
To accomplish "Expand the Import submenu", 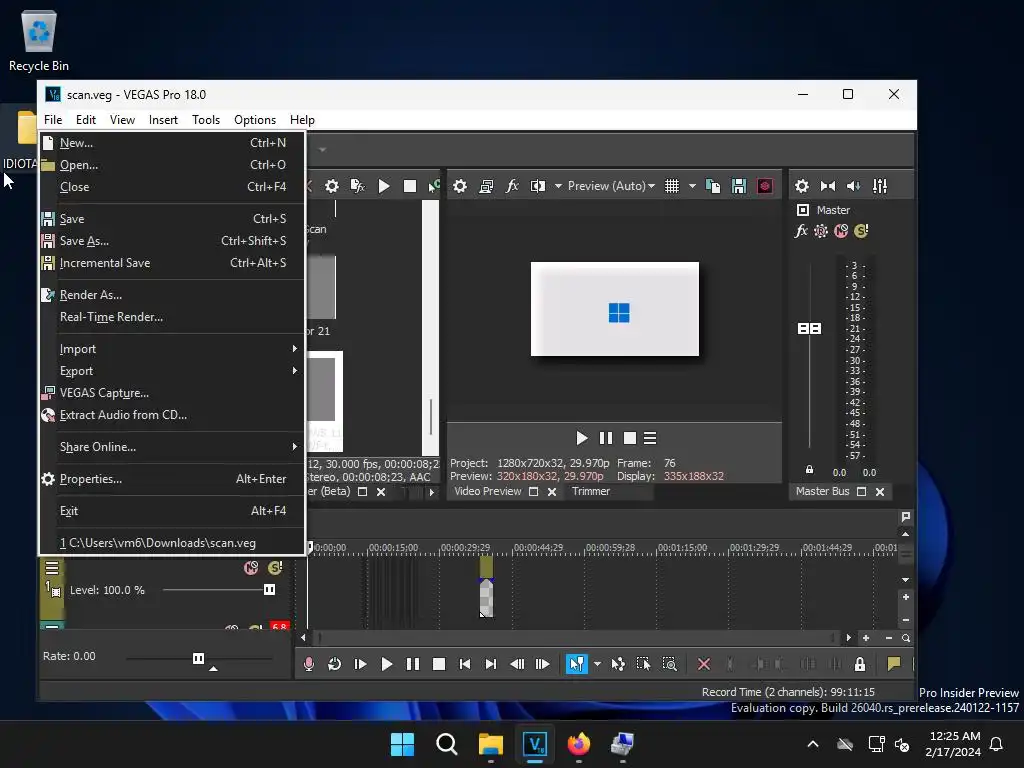I will tap(172, 349).
